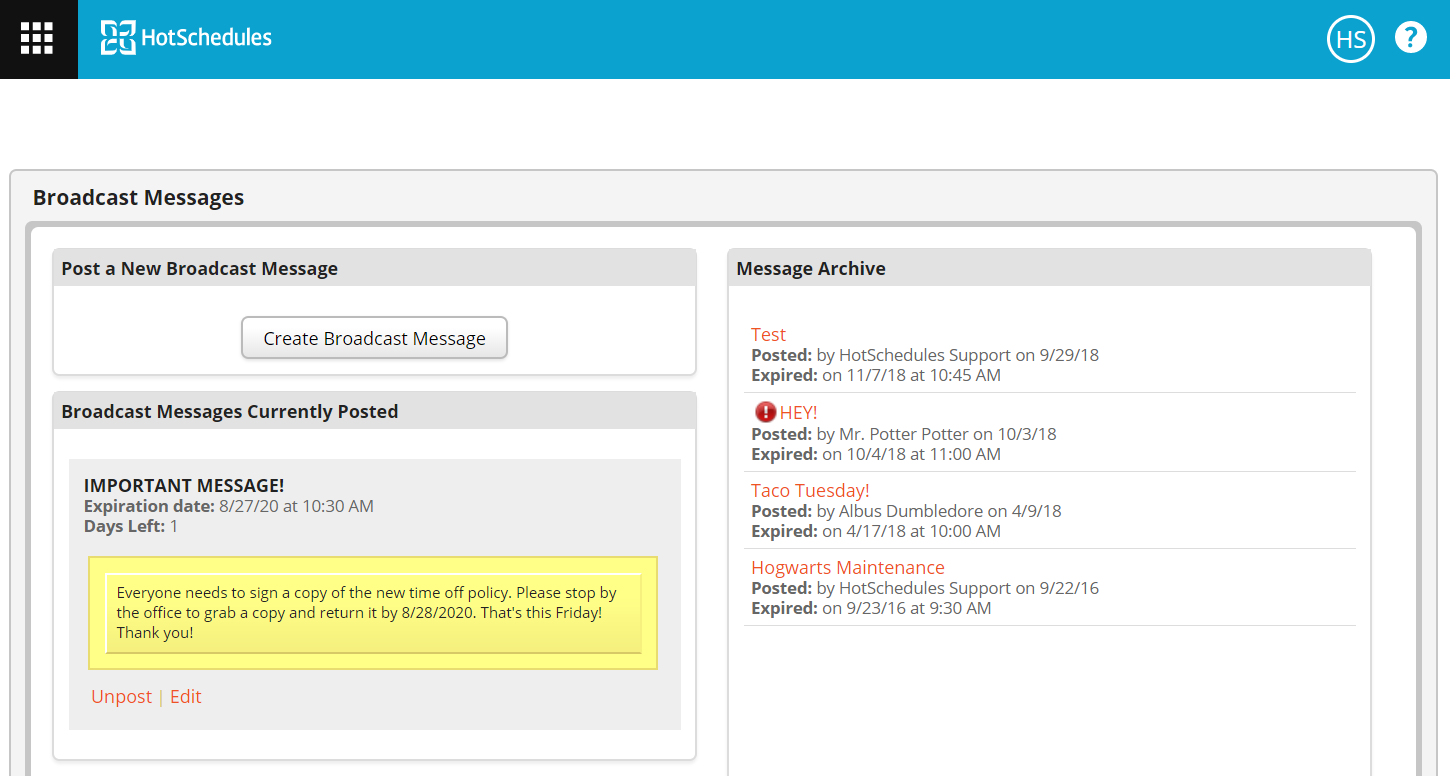Click the Message Archive panel header
The image size is (1450, 776).
[810, 268]
